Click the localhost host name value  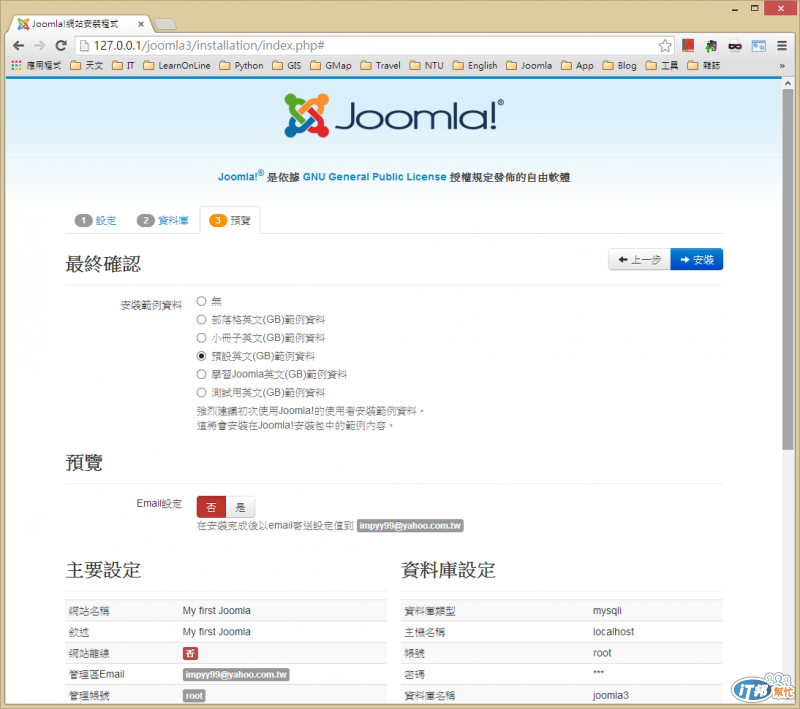pos(613,632)
